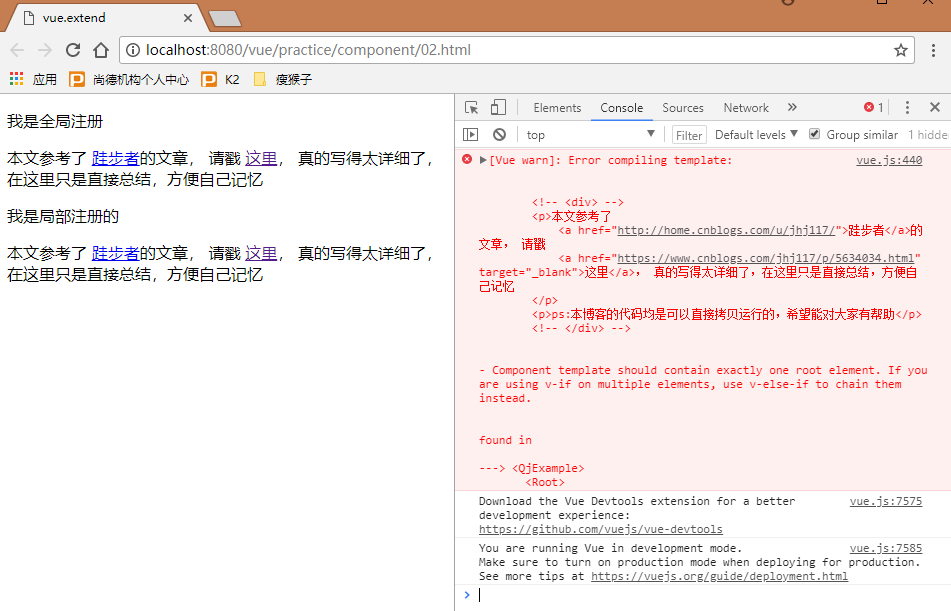
Task: Switch to the Network tab
Action: [746, 108]
